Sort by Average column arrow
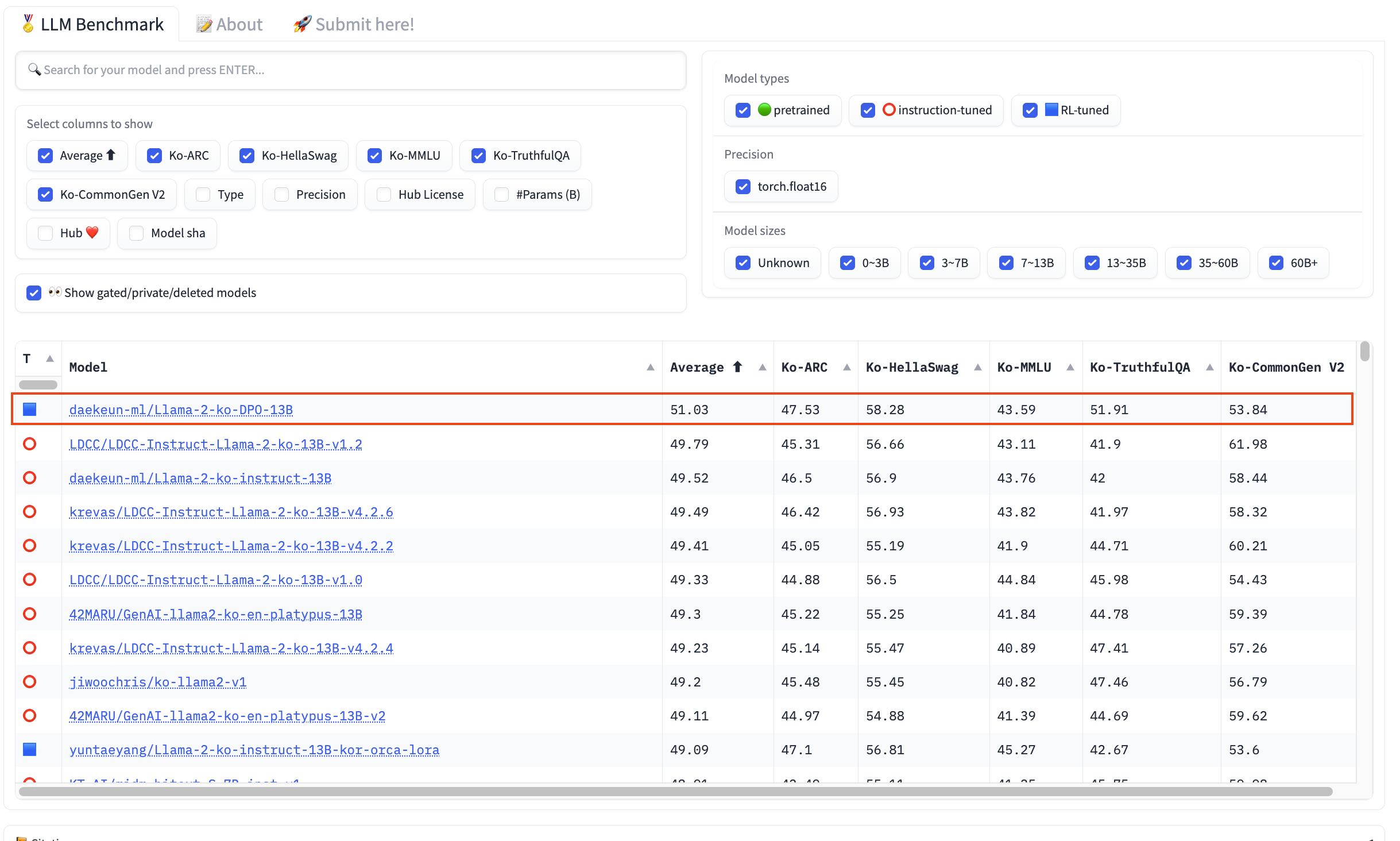Viewport: 1400px width, 841px height. coord(762,368)
